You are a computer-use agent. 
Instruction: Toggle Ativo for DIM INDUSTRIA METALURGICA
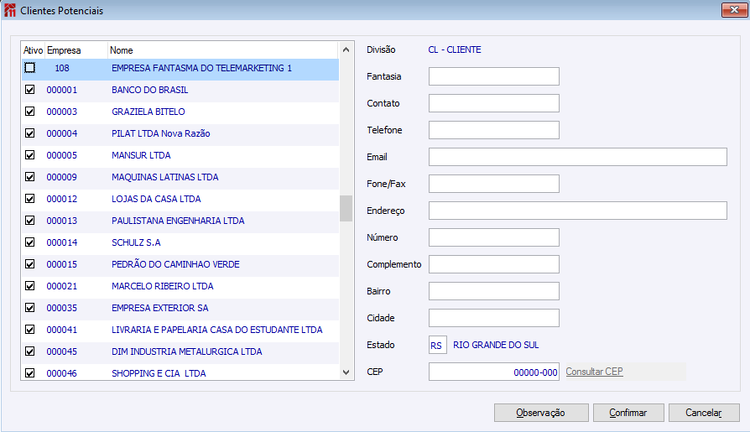pyautogui.click(x=30, y=351)
